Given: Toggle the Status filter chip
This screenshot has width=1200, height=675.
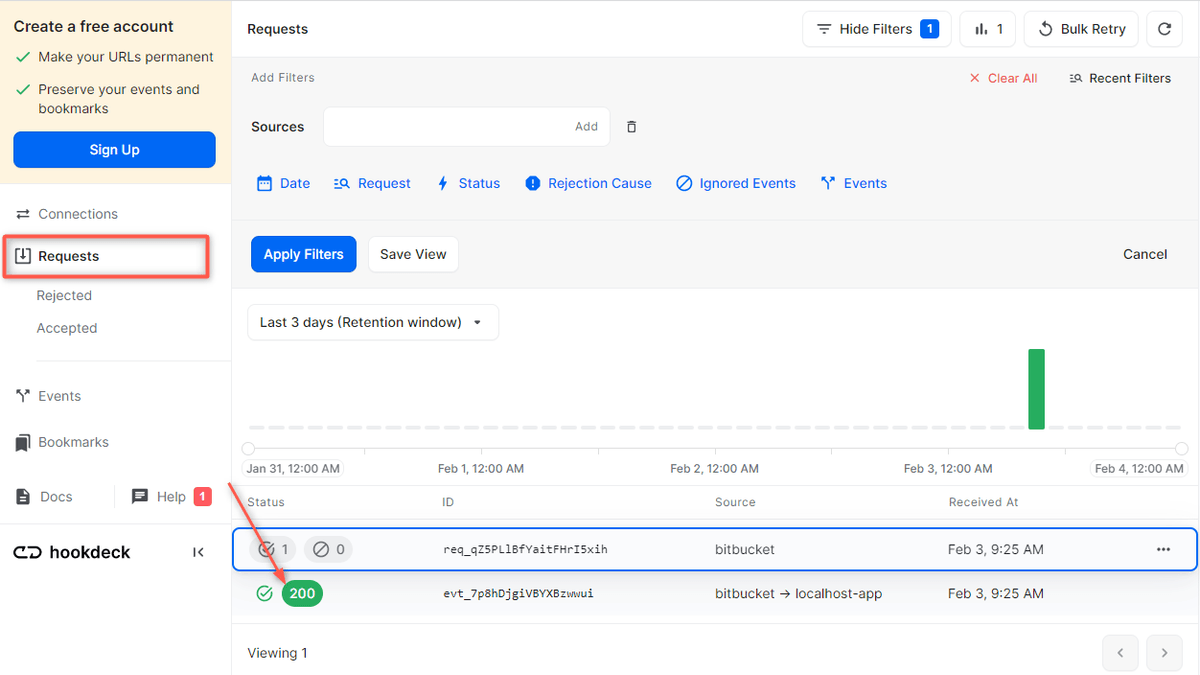Looking at the screenshot, I should pos(468,183).
